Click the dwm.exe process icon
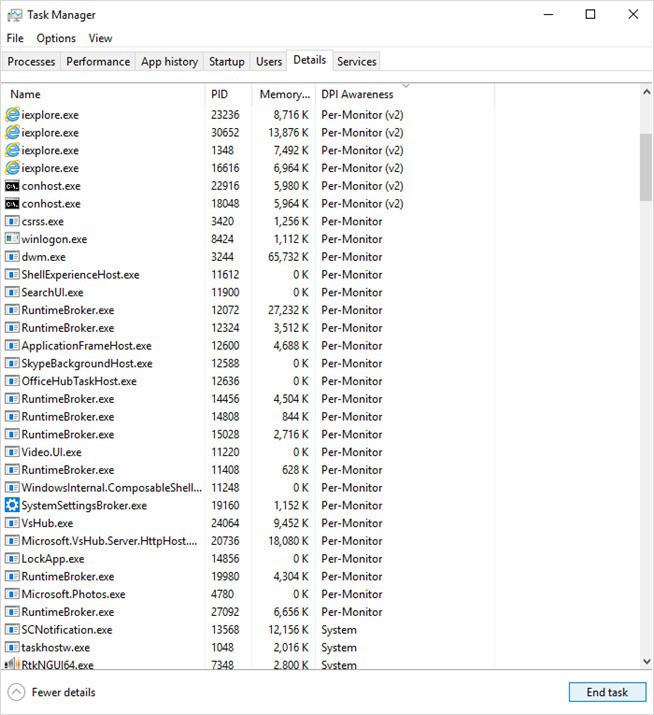This screenshot has height=715, width=654. pyautogui.click(x=12, y=257)
